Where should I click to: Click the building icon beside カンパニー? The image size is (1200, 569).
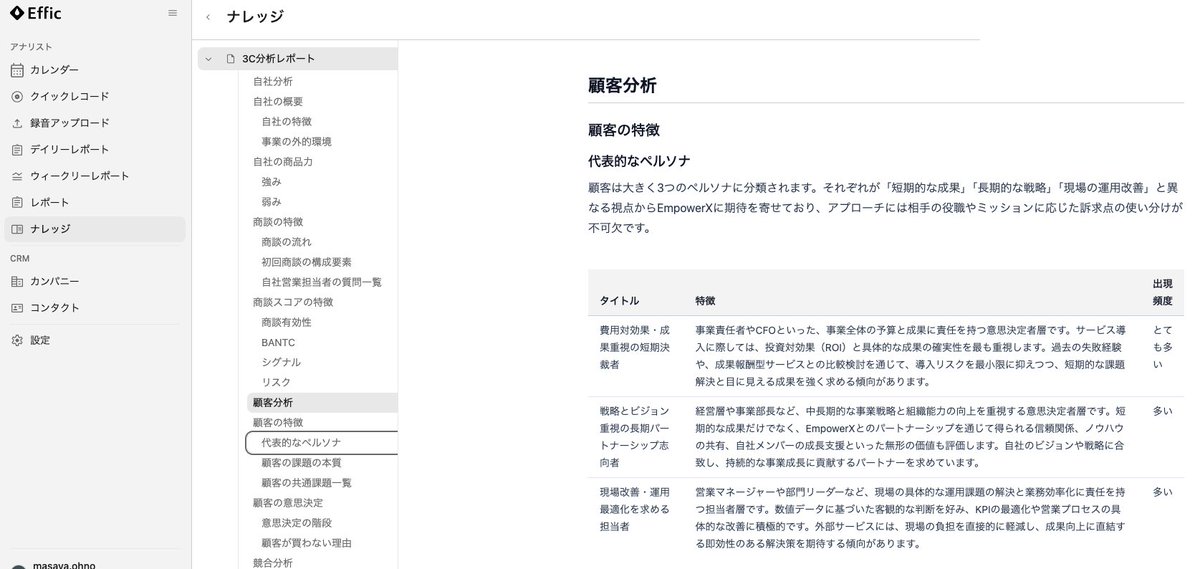point(17,281)
